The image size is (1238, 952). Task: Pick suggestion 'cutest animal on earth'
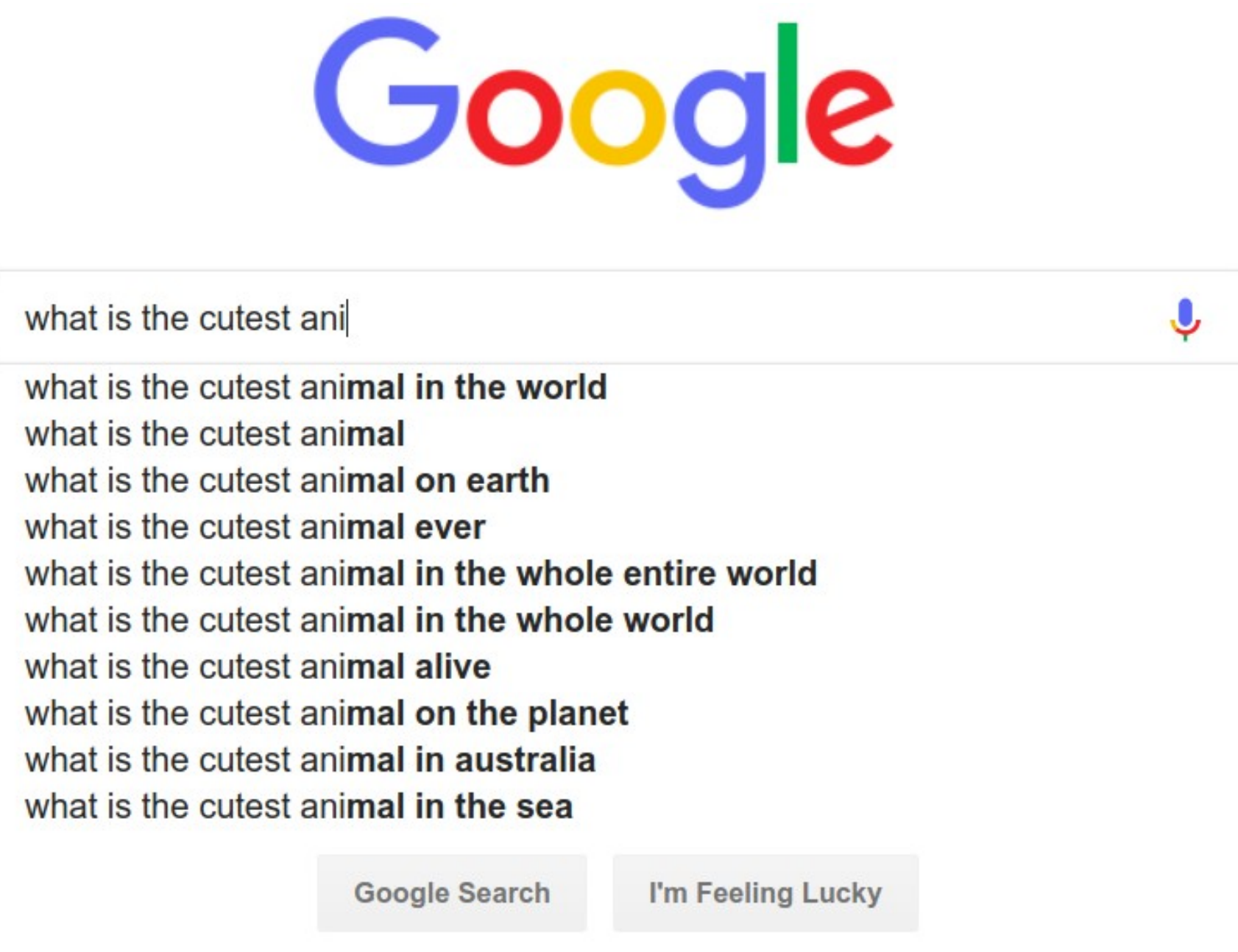(287, 481)
